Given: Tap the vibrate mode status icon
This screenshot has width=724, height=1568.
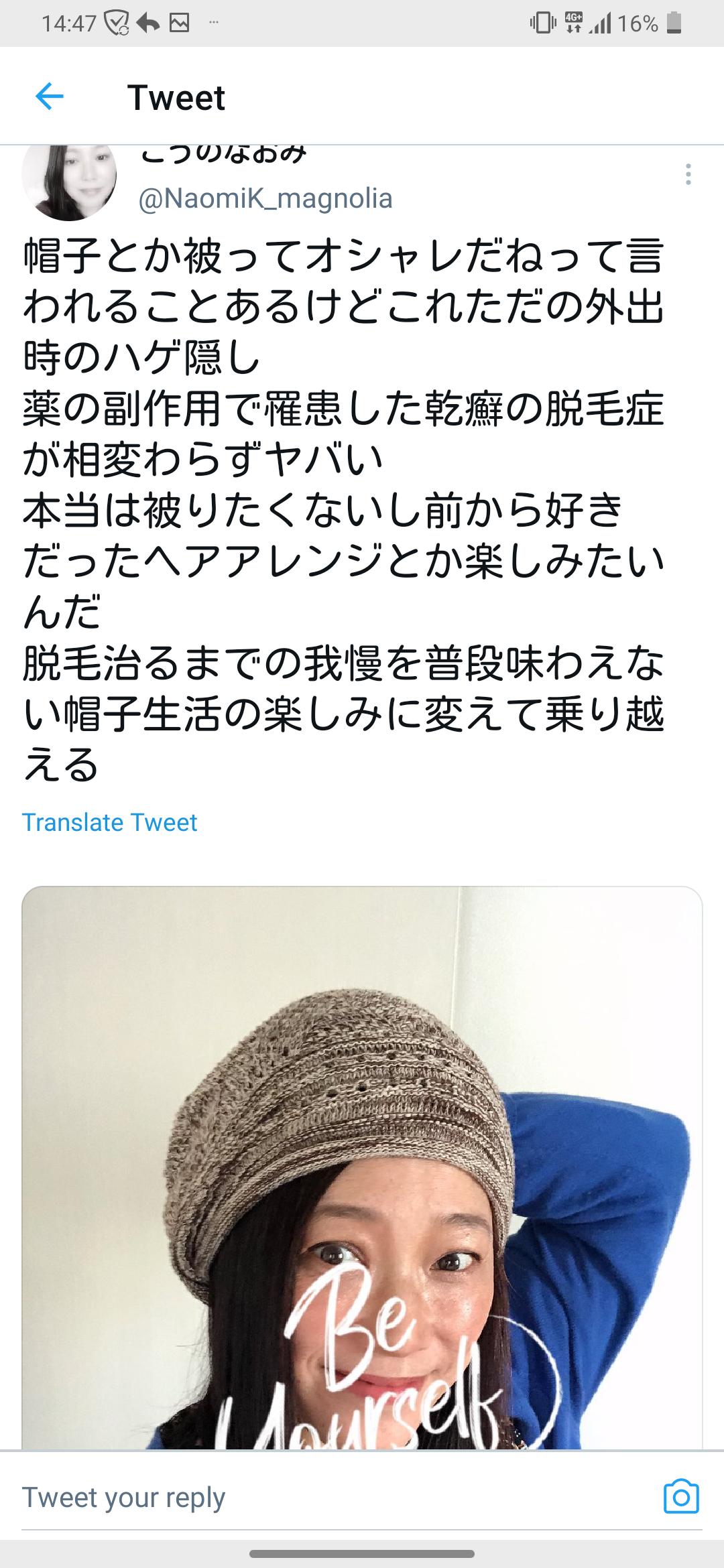Looking at the screenshot, I should (543, 24).
